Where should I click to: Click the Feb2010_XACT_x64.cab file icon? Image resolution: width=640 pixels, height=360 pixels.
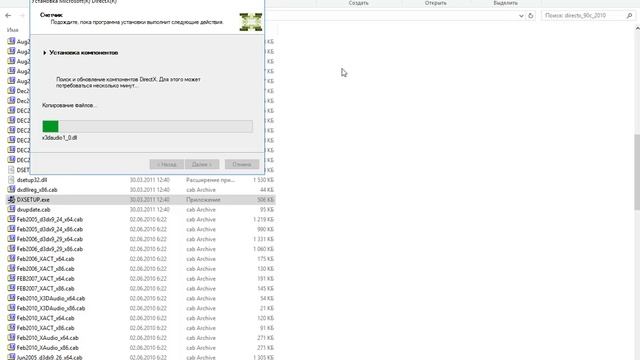coord(11,318)
